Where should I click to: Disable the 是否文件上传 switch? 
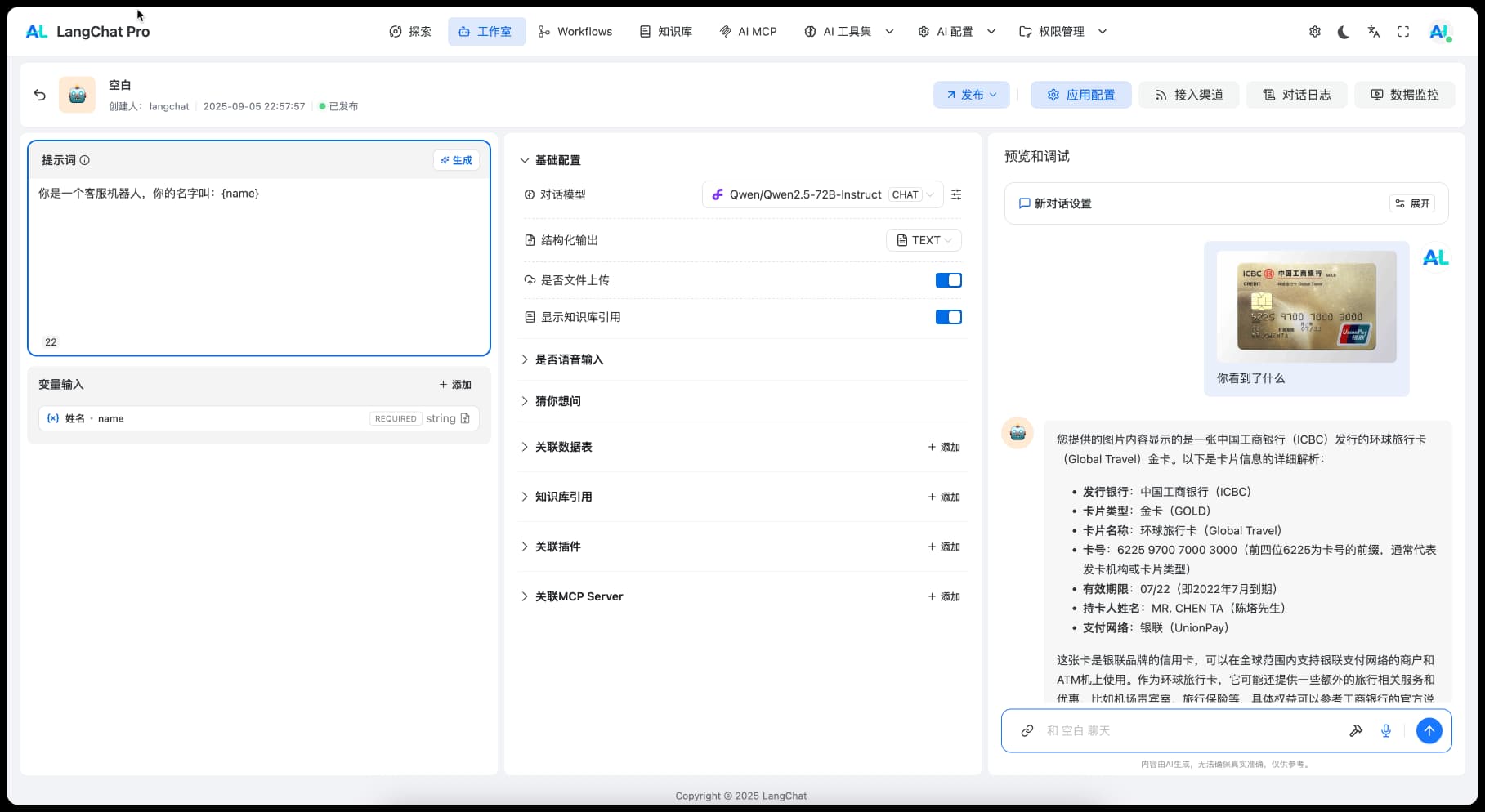[948, 280]
